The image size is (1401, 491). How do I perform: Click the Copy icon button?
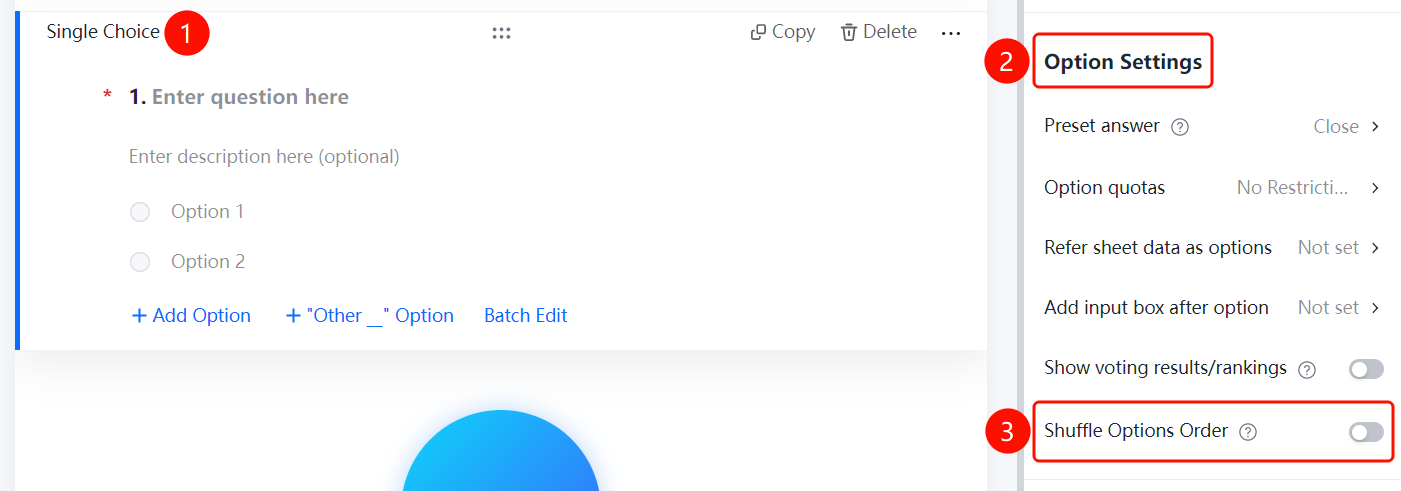click(782, 32)
